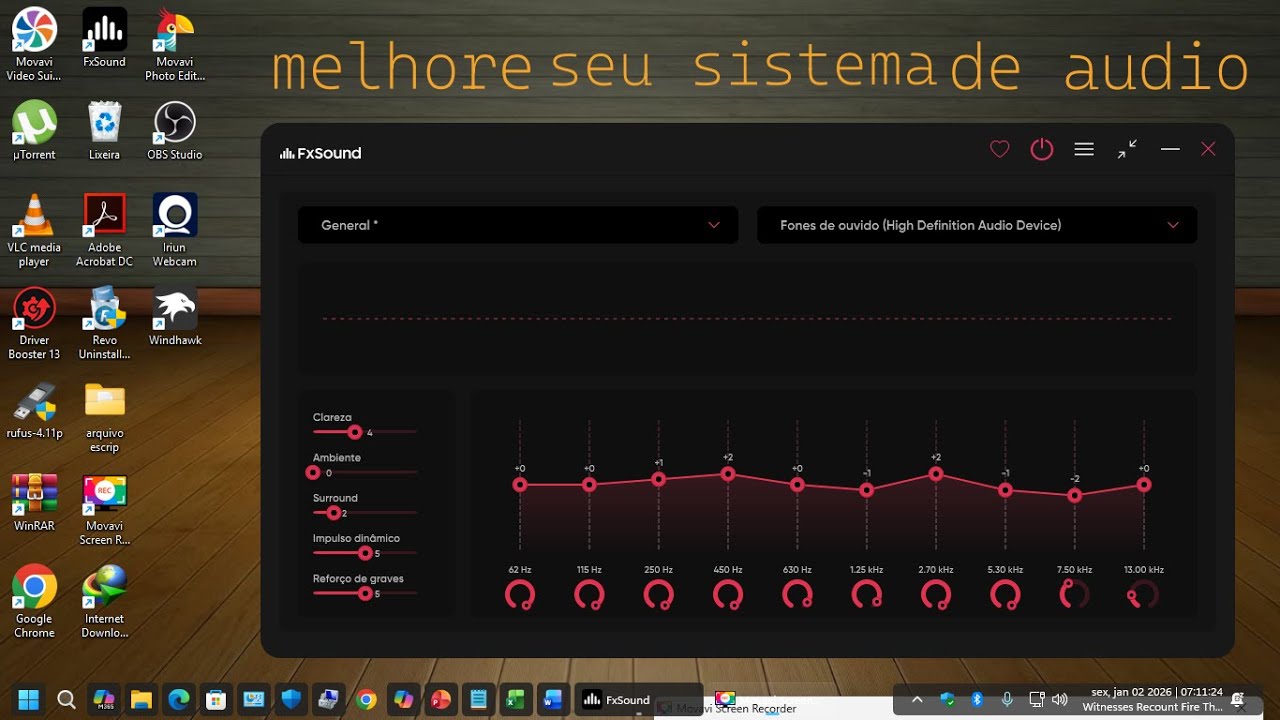Open Lixeira recycle bin icon

pos(104,131)
